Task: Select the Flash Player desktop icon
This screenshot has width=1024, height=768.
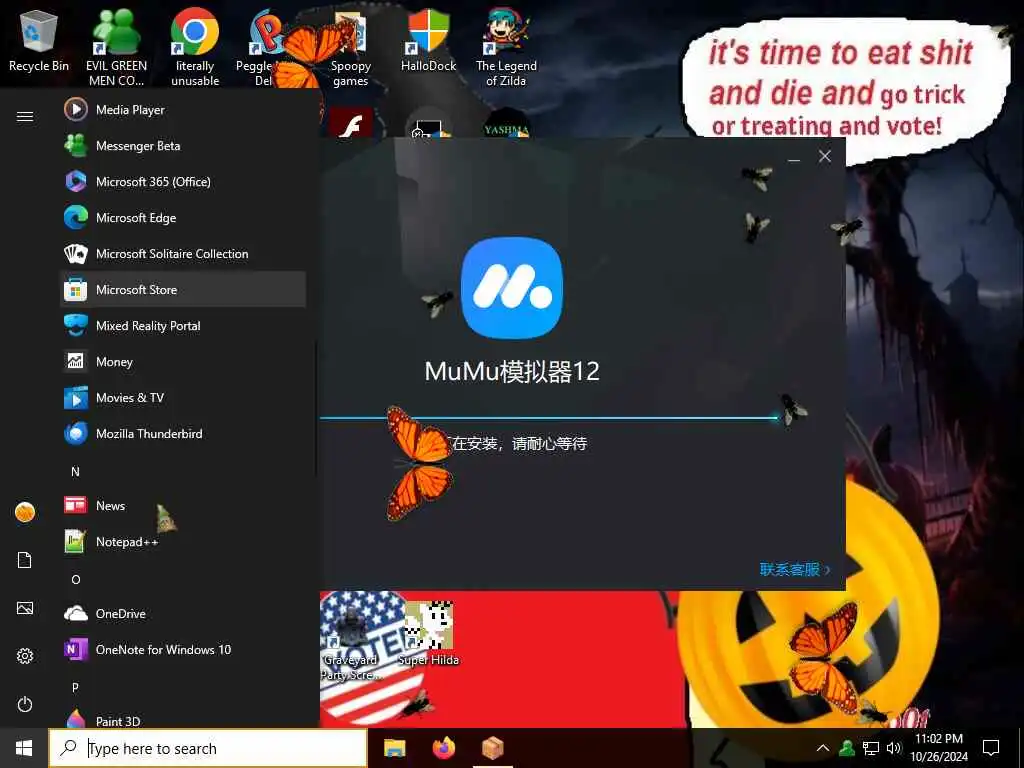Action: (351, 123)
